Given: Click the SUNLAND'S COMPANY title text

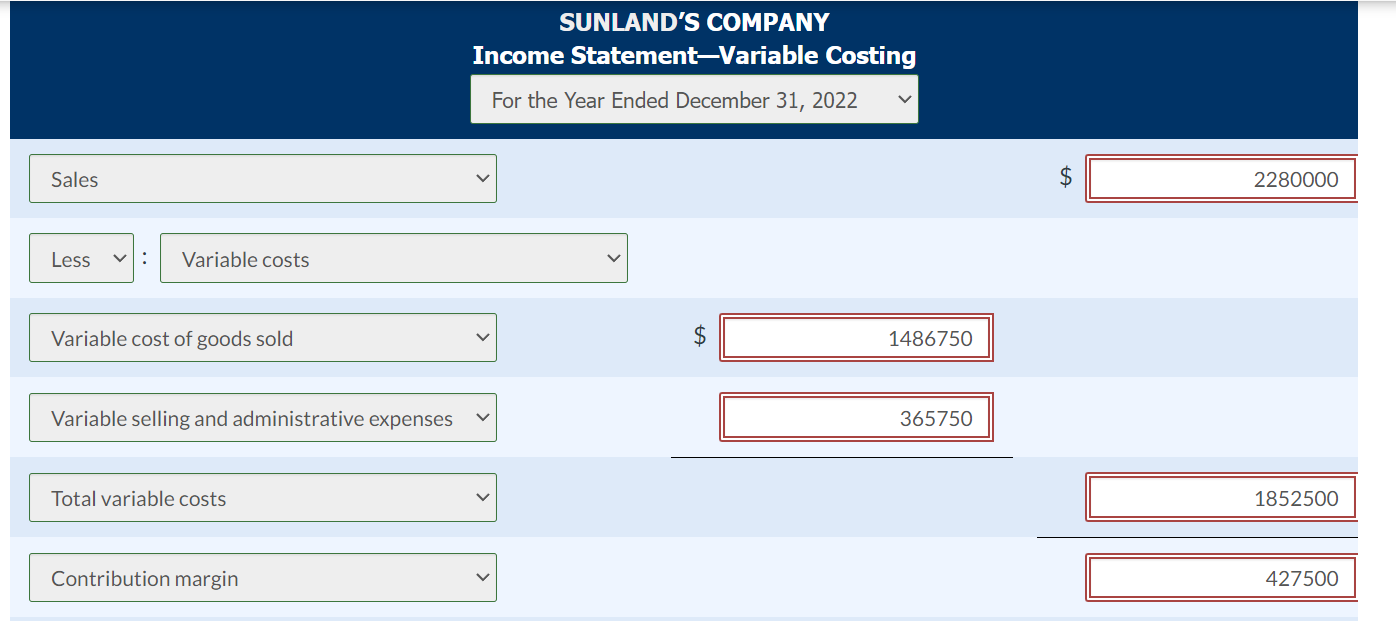Looking at the screenshot, I should tap(696, 21).
